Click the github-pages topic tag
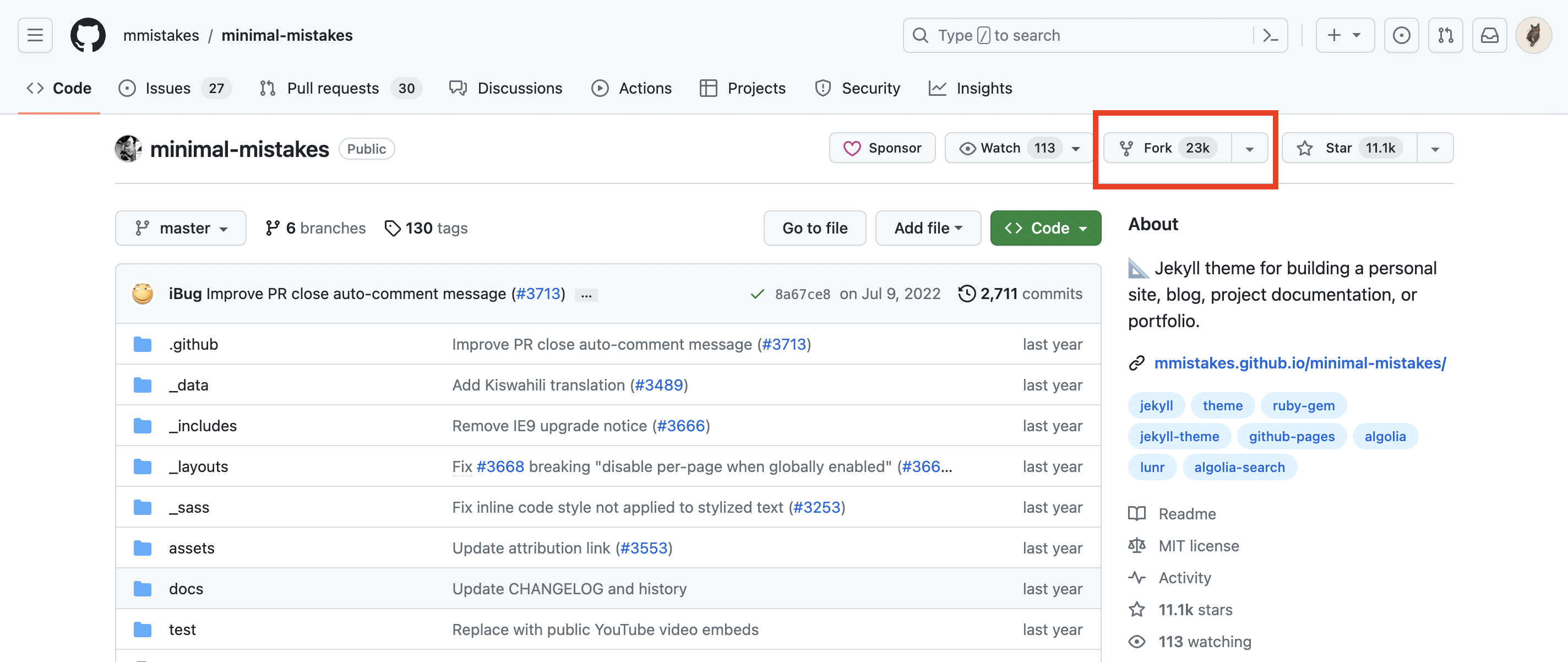The height and width of the screenshot is (662, 1568). (x=1292, y=437)
